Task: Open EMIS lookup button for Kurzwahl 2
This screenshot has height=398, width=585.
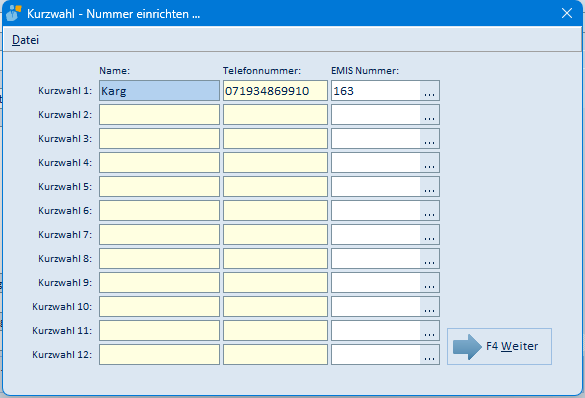Action: click(429, 115)
